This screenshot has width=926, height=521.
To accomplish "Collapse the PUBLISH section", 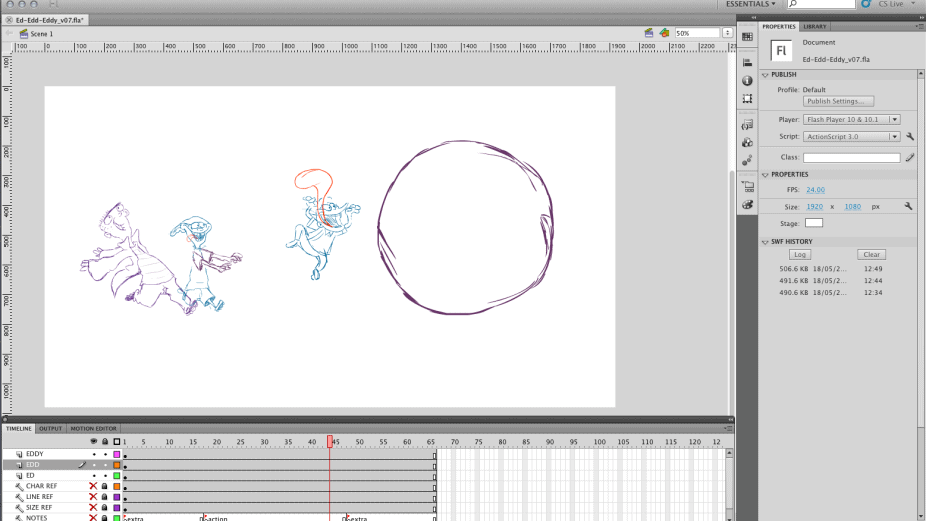I will (766, 75).
